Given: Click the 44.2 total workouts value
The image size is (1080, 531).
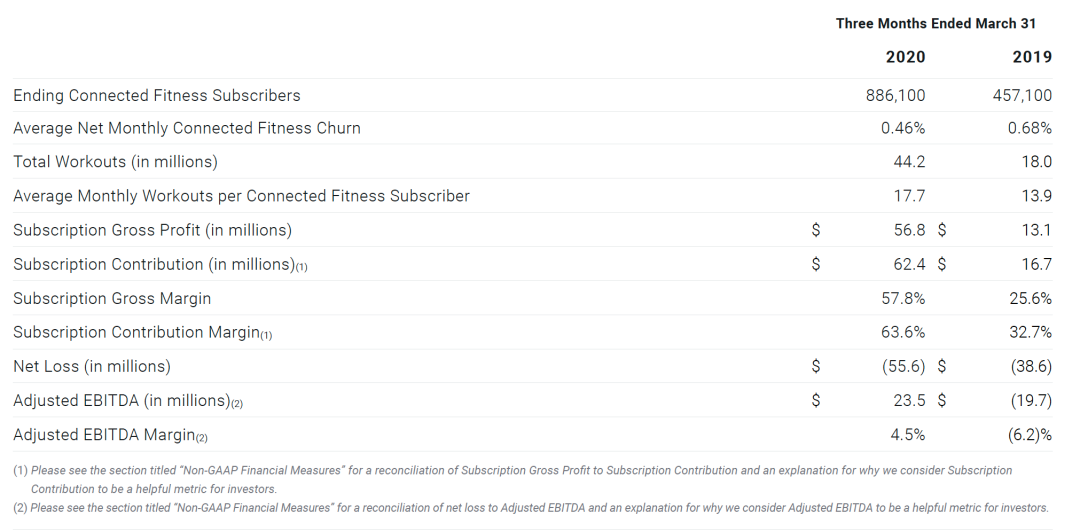Looking at the screenshot, I should pyautogui.click(x=909, y=162).
